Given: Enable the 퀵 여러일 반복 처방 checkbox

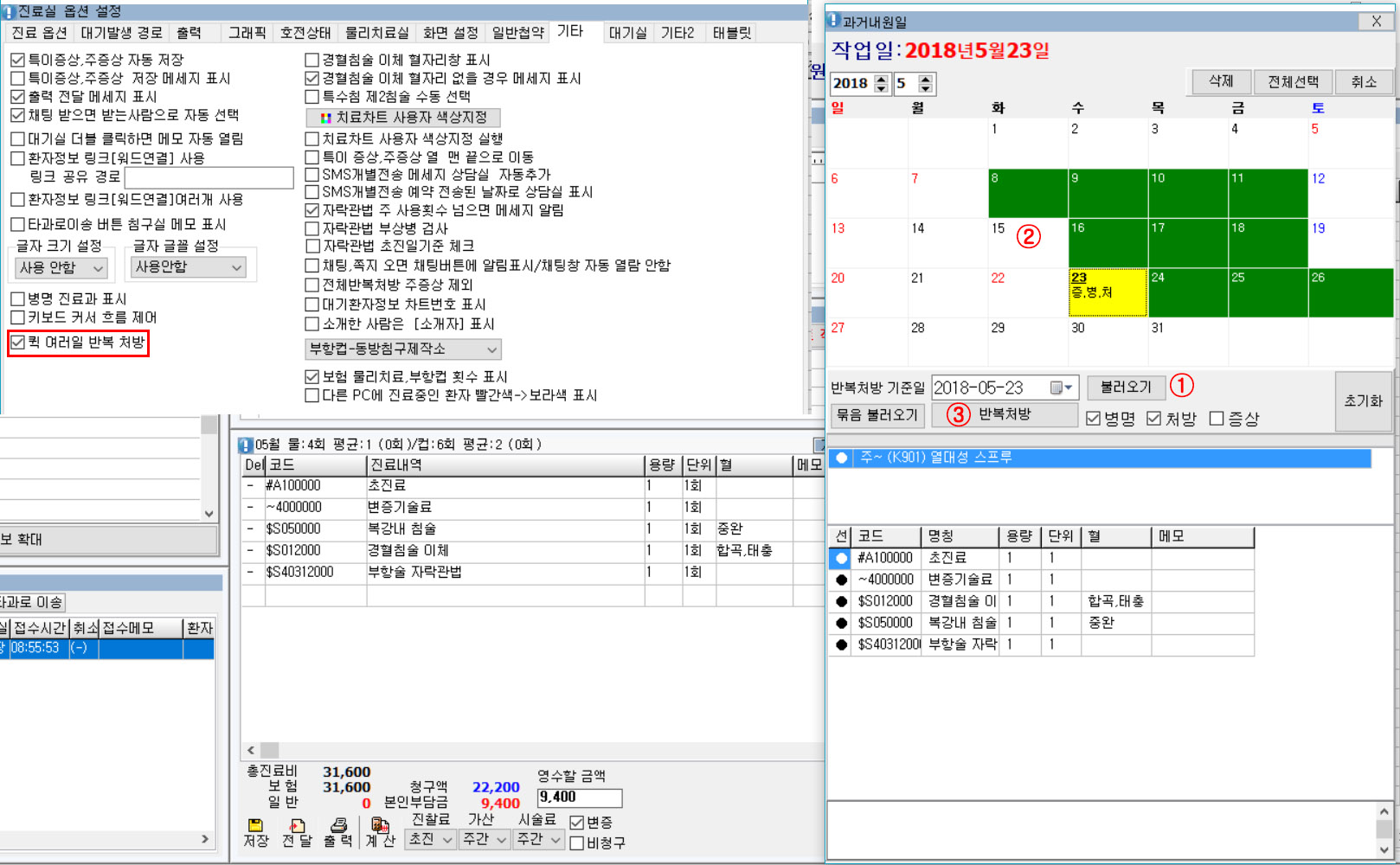Looking at the screenshot, I should coord(18,343).
